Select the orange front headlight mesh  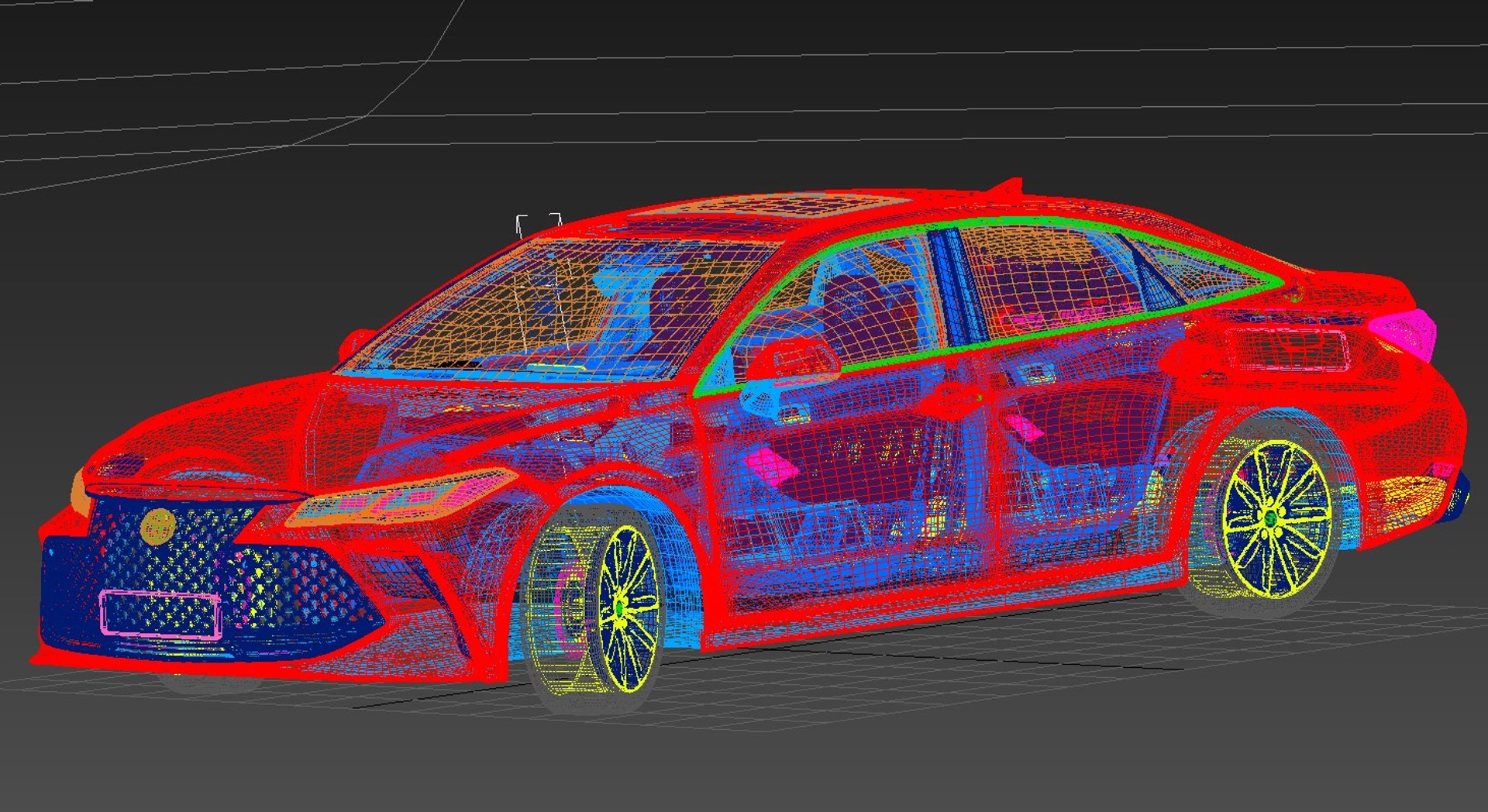point(403,497)
